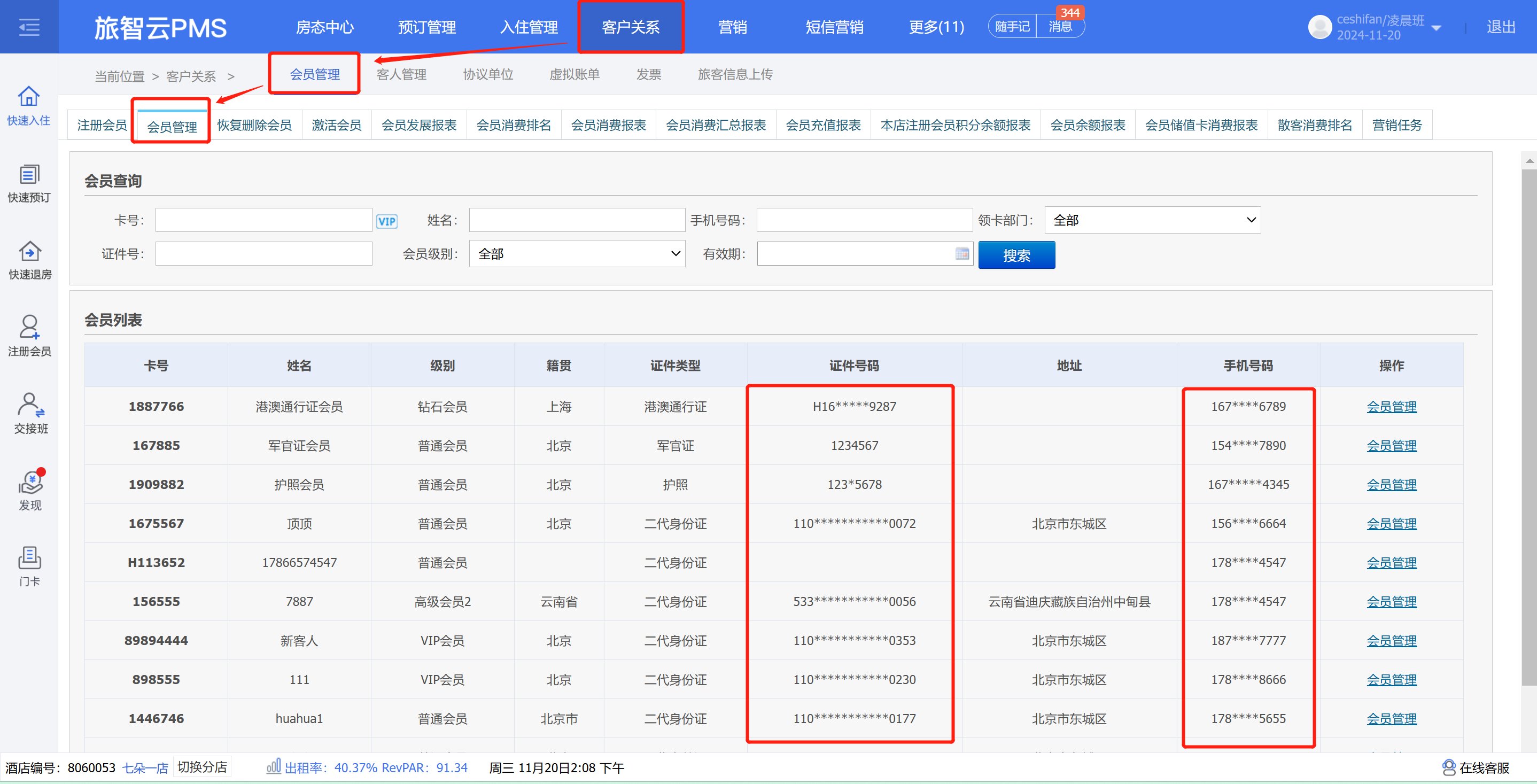
Task: Open 消息 notifications with 344 badge
Action: (1060, 26)
